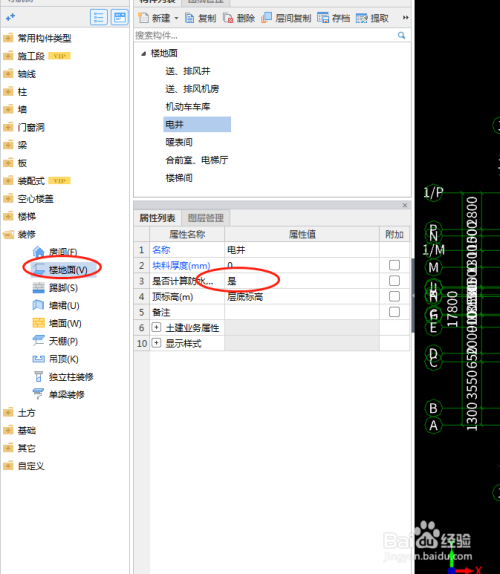The image size is (500, 574).
Task: Select 暖表间 in component list
Action: (179, 142)
